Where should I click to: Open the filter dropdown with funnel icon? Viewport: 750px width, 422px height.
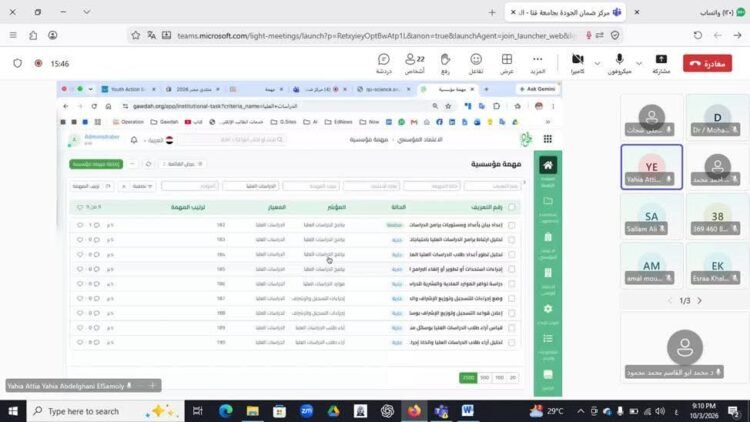(x=143, y=186)
